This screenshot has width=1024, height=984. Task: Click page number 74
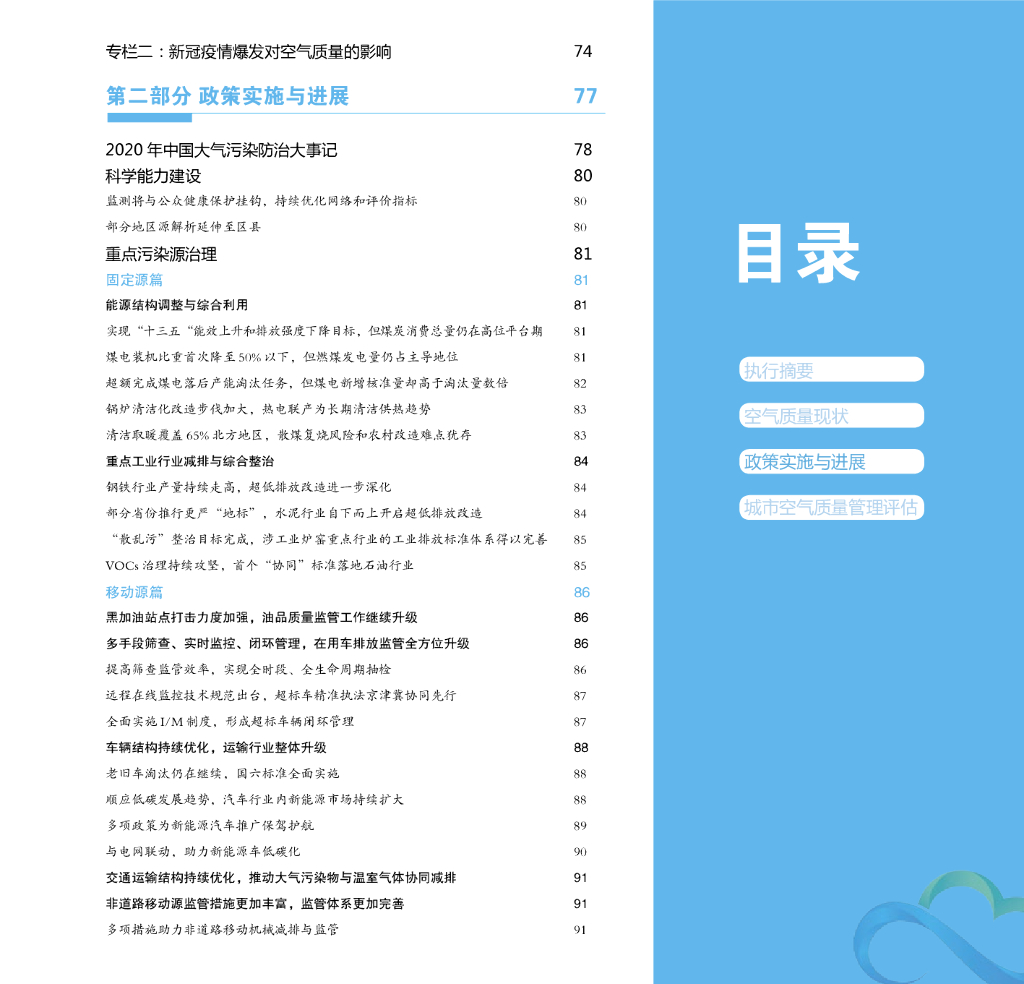(x=583, y=52)
